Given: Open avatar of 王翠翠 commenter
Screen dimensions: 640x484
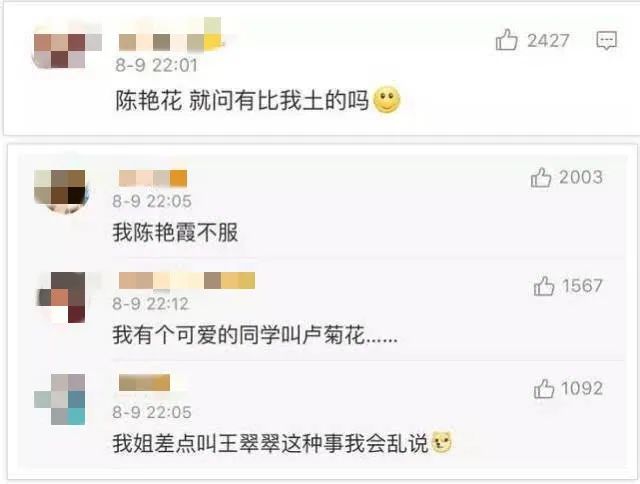Looking at the screenshot, I should 60,399.
